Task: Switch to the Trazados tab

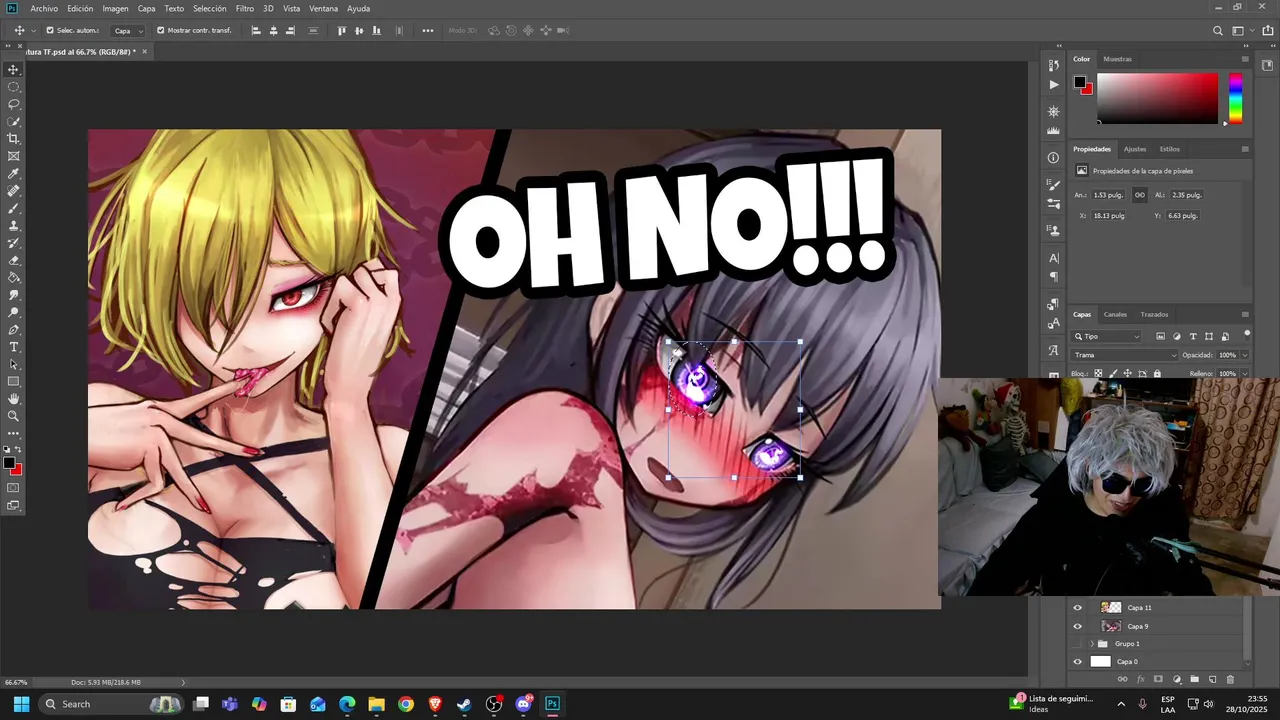Action: (1154, 314)
